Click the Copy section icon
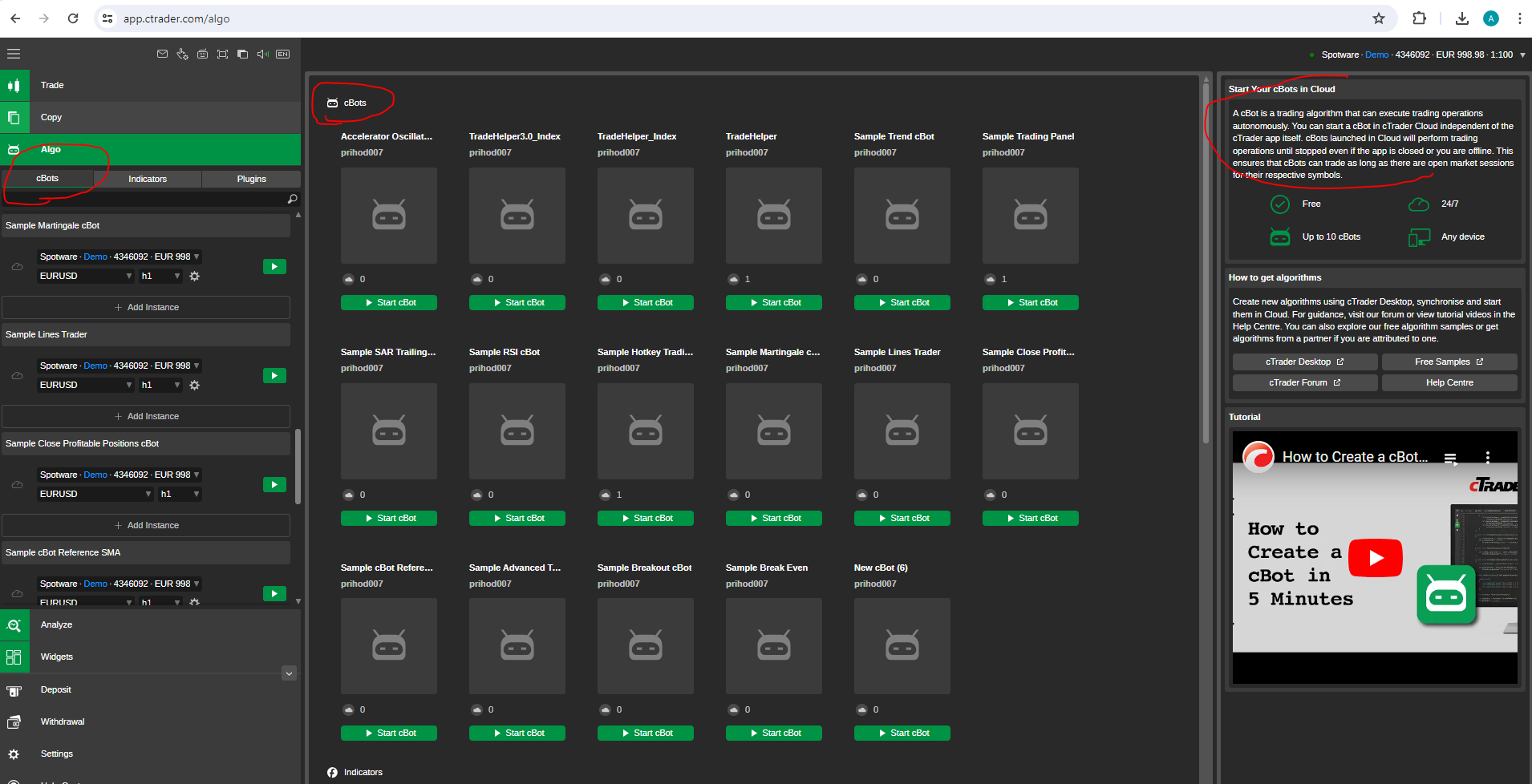This screenshot has width=1532, height=784. pos(14,117)
